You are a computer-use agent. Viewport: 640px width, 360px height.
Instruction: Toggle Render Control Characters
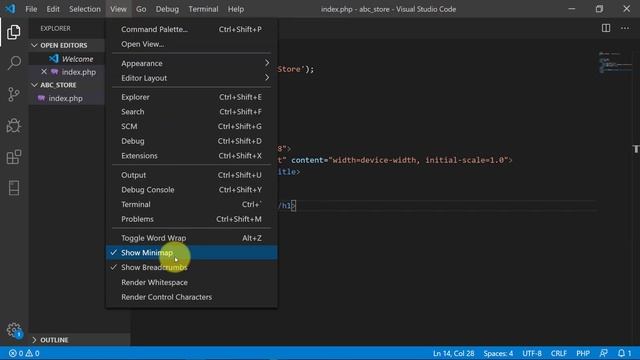191,297
